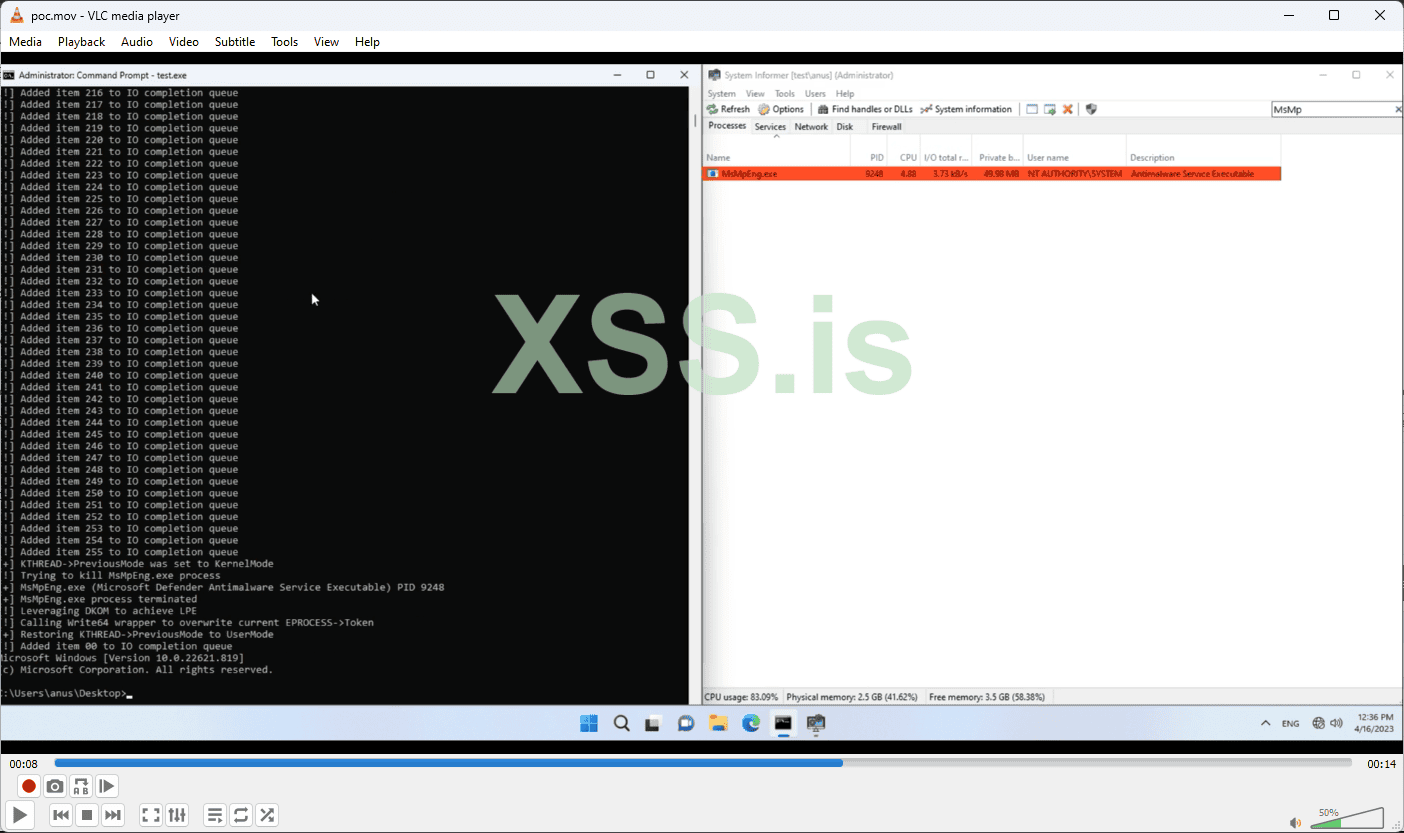Sort processes by CPU column header
Image resolution: width=1404 pixels, height=833 pixels.
point(904,158)
